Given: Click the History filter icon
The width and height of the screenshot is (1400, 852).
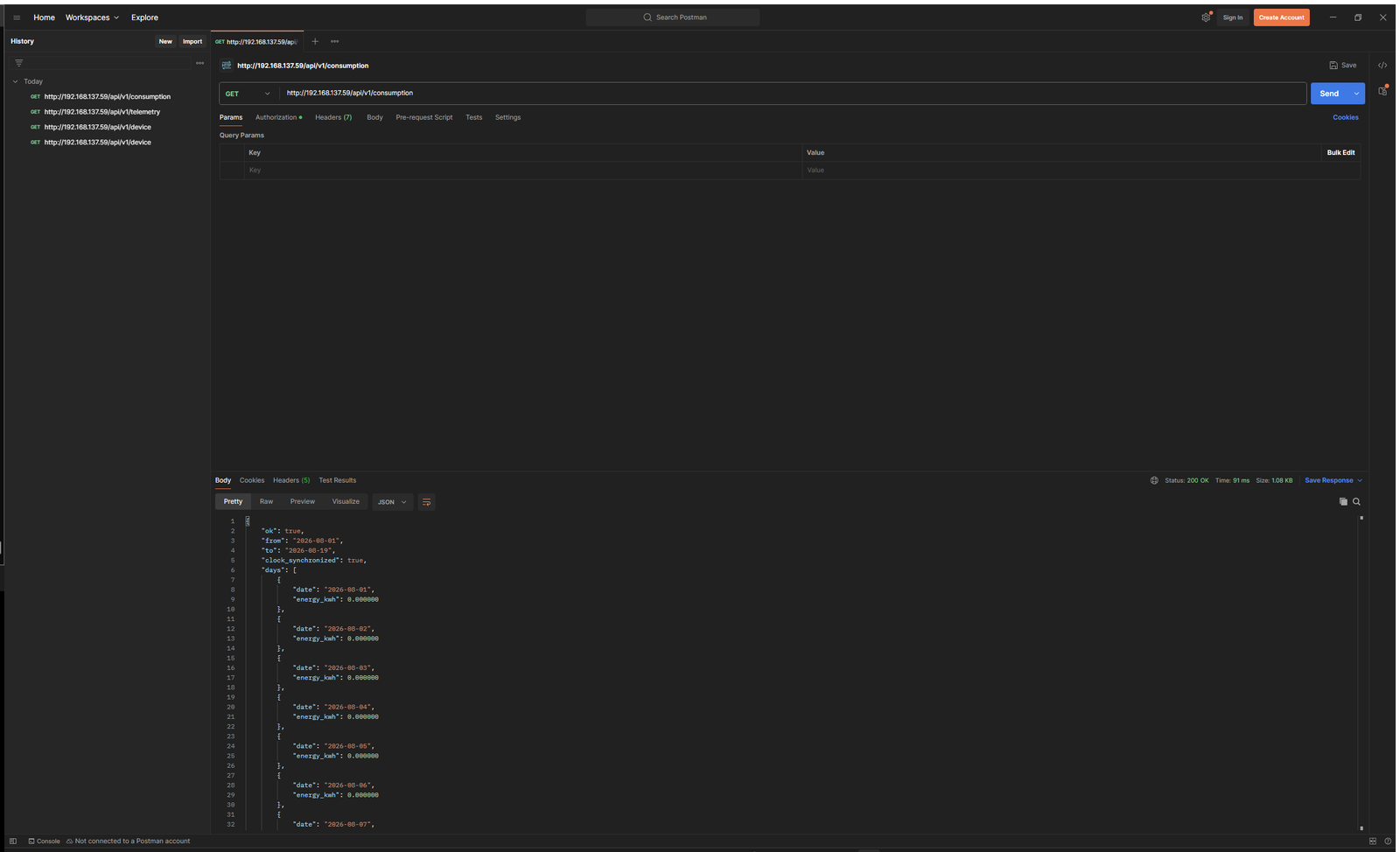Looking at the screenshot, I should [x=19, y=63].
